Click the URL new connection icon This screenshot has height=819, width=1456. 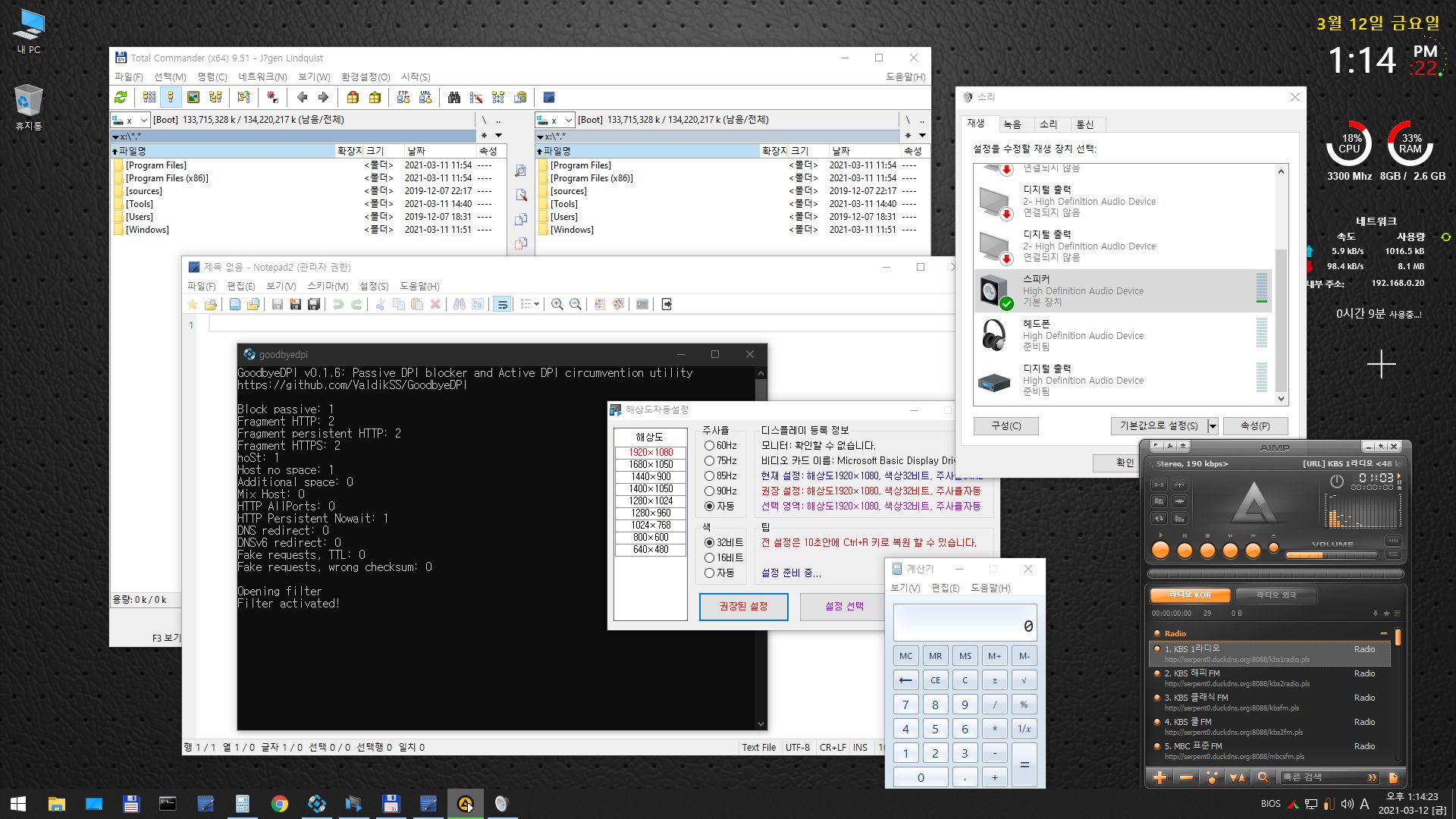pyautogui.click(x=425, y=97)
